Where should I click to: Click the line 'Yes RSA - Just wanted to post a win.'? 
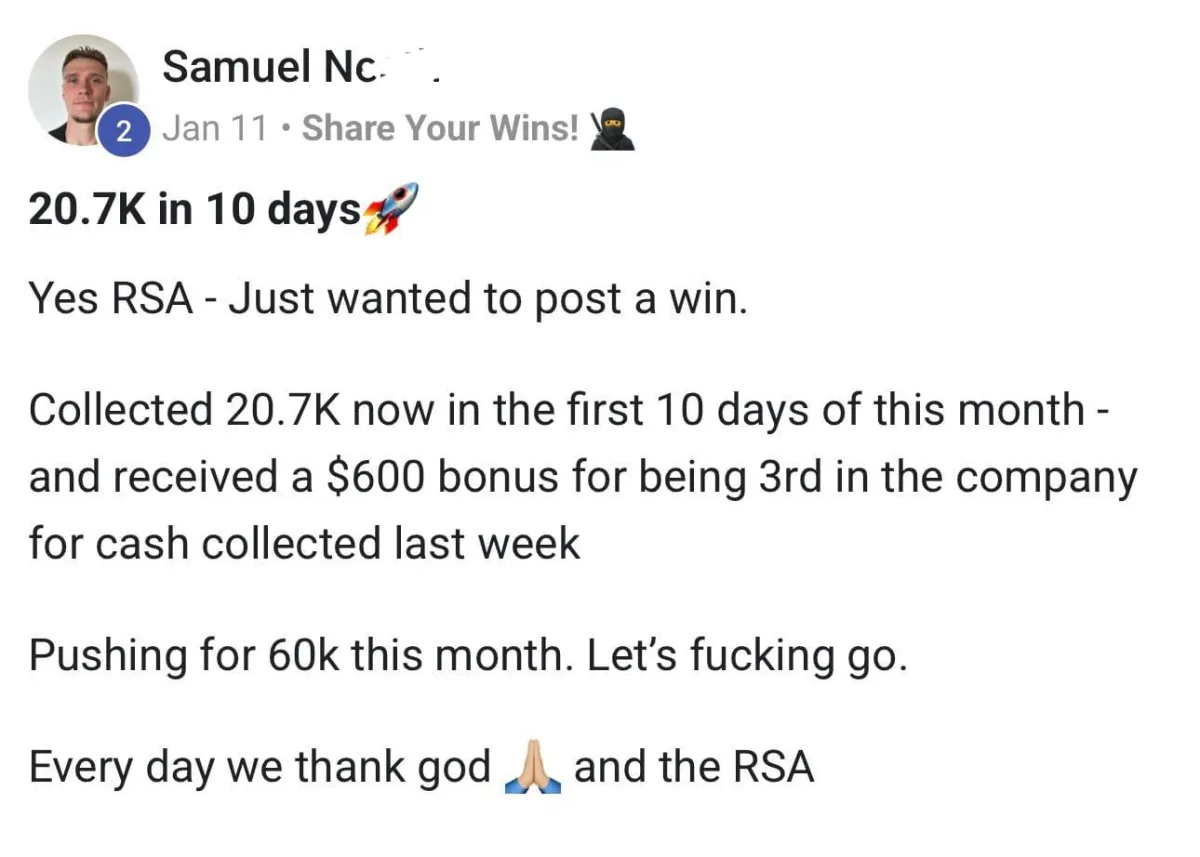pyautogui.click(x=388, y=299)
